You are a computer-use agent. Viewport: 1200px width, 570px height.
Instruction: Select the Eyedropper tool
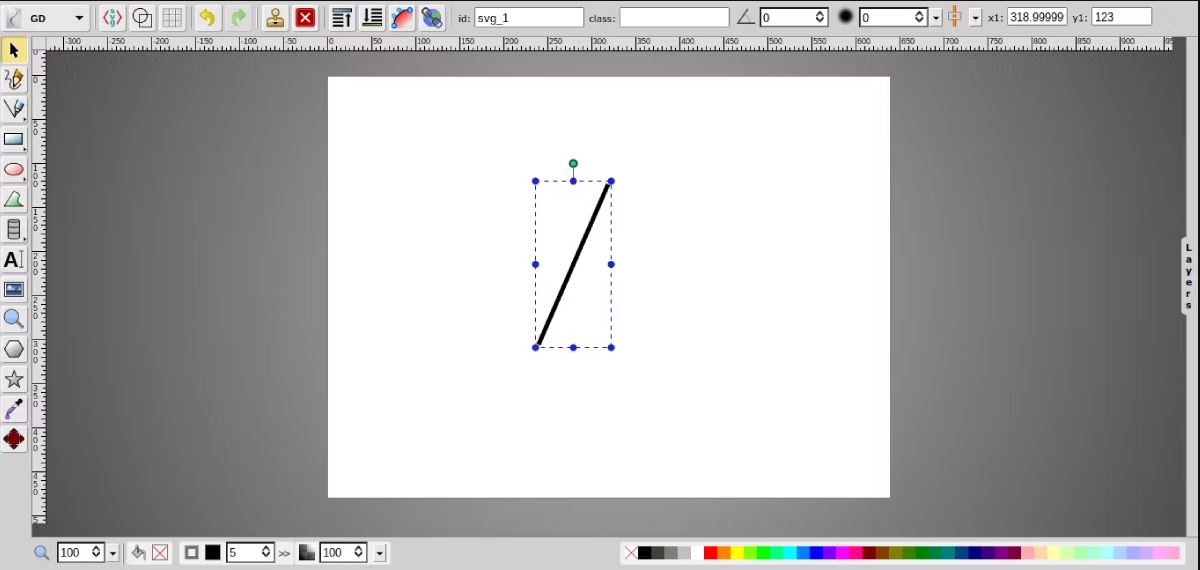click(14, 409)
